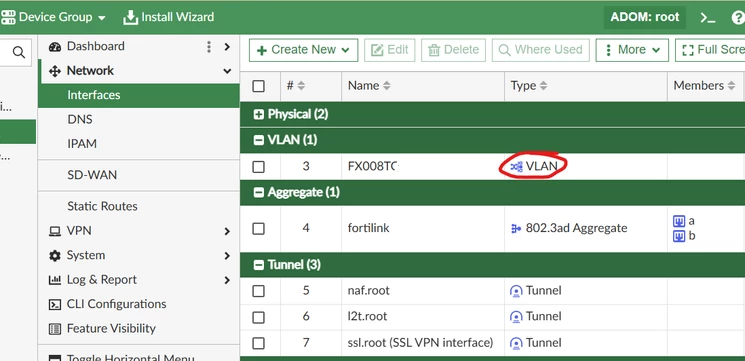This screenshot has height=361, width=745.
Task: Click the naf.root interface name
Action: coord(369,291)
